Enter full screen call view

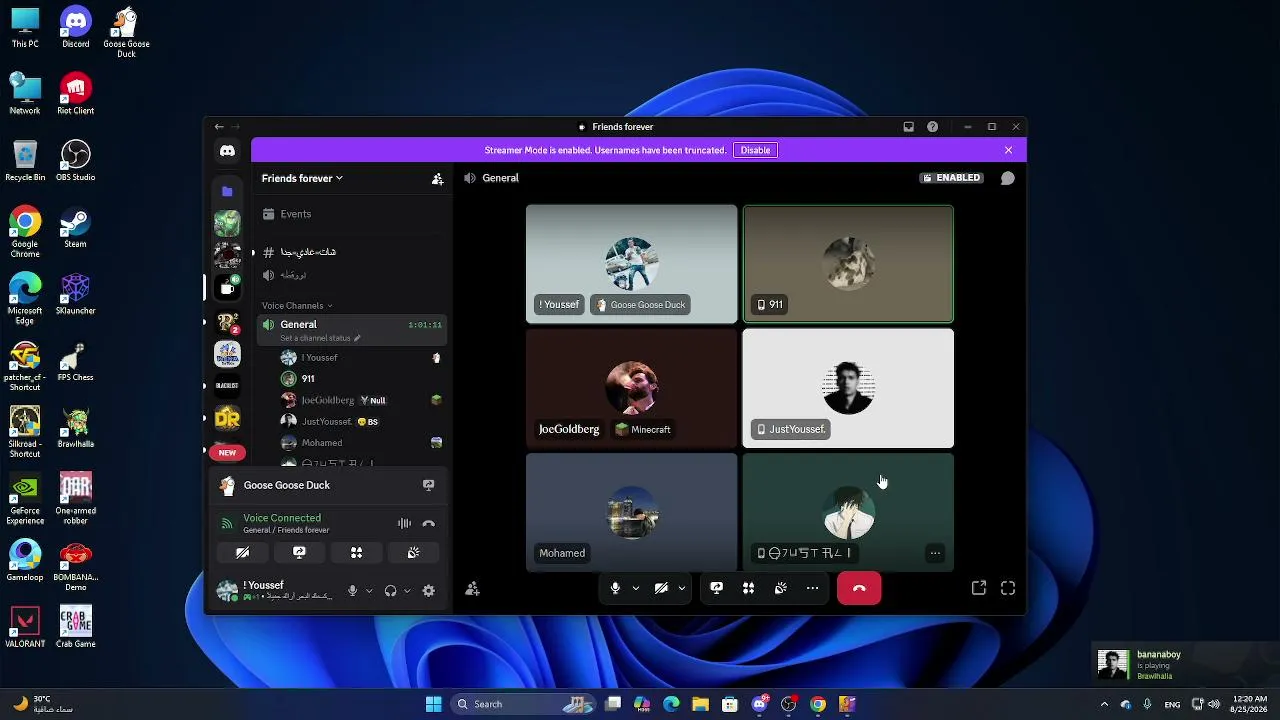(1008, 588)
